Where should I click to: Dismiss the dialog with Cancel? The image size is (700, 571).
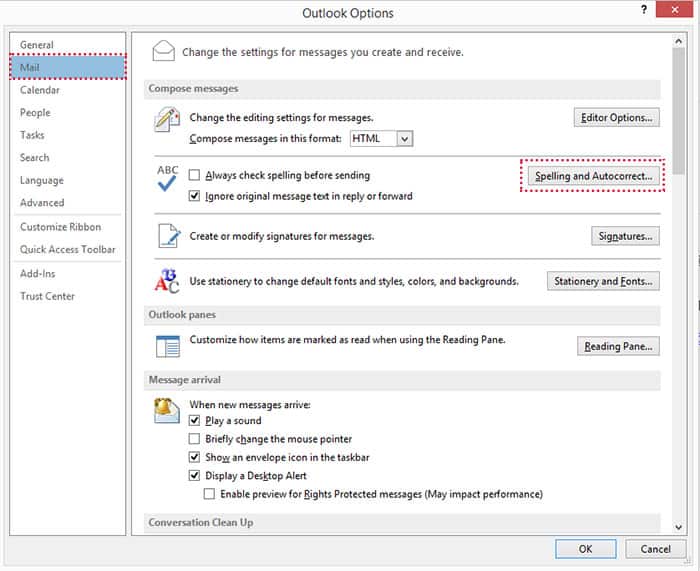pos(655,549)
